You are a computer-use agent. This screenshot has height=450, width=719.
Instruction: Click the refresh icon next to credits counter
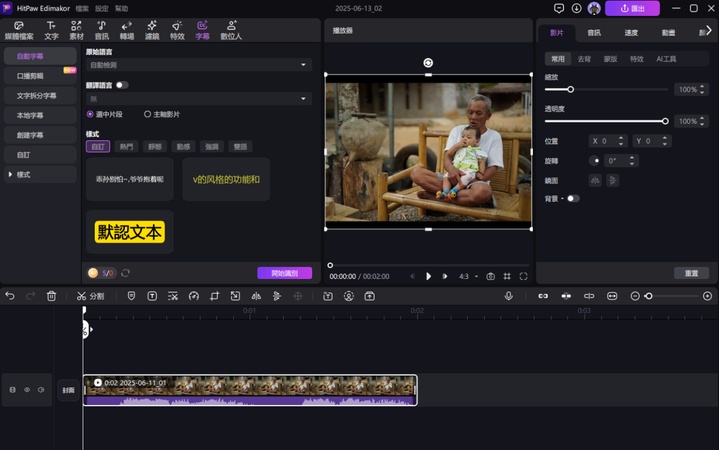(x=125, y=273)
